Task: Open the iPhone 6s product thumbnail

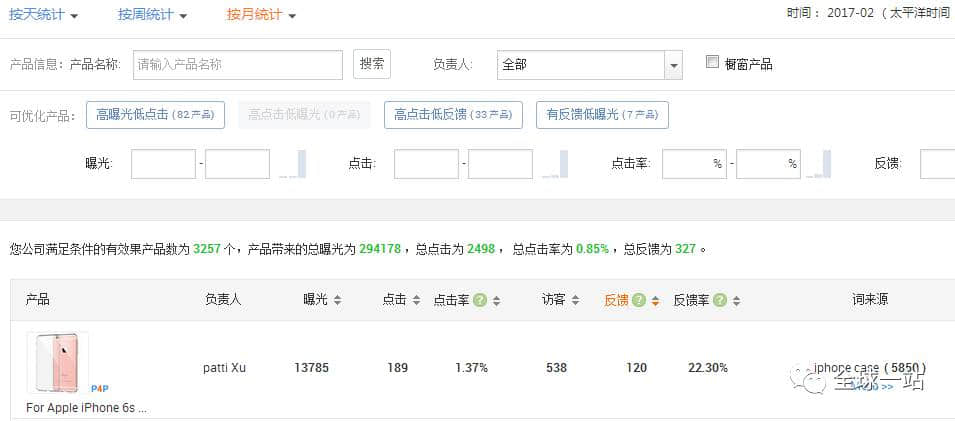Action: tap(57, 364)
